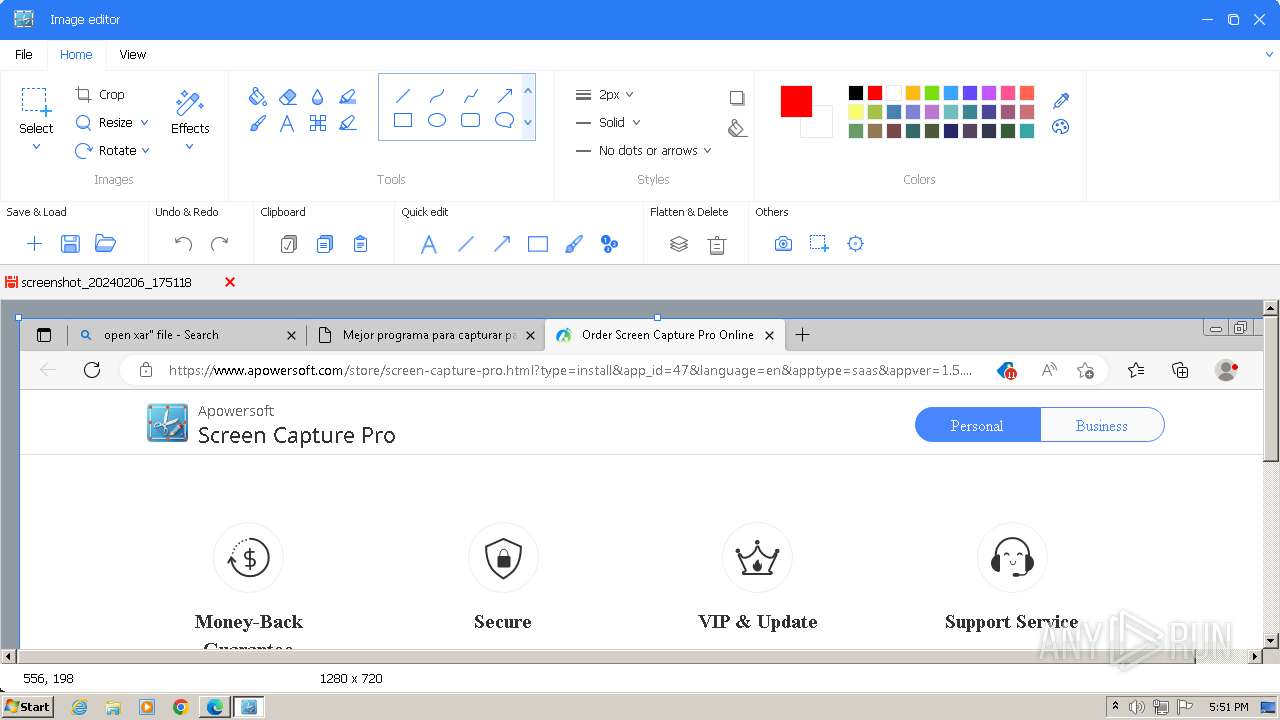1280x720 pixels.
Task: Choose the speech bubble shape
Action: pos(505,120)
